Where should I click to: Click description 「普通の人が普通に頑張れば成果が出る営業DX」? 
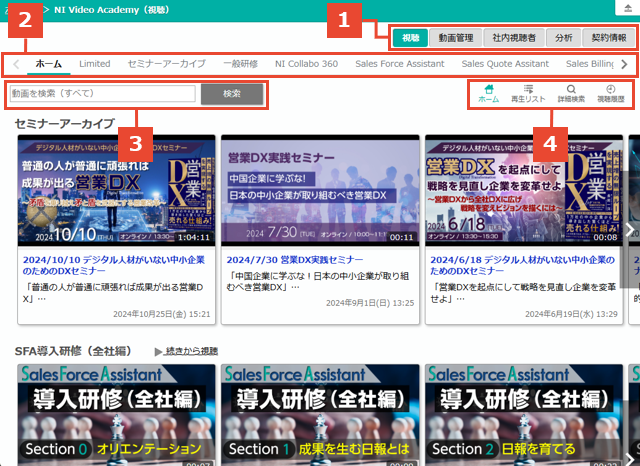coord(113,293)
